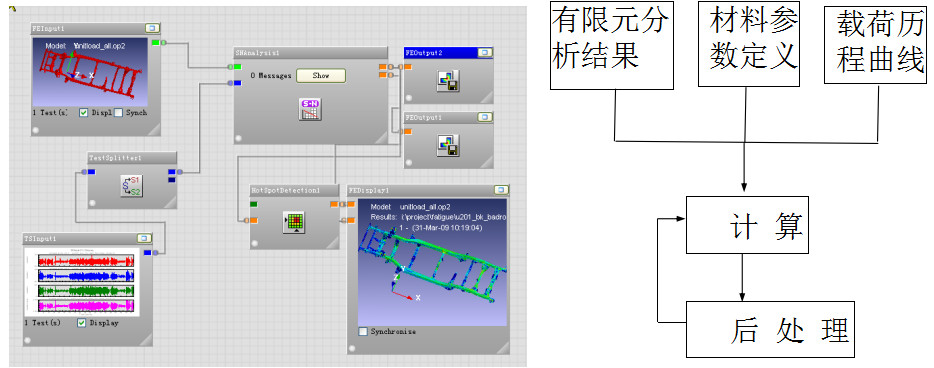Toggle the Display checkbox in TSInput1
This screenshot has height=368, width=934.
click(x=82, y=323)
